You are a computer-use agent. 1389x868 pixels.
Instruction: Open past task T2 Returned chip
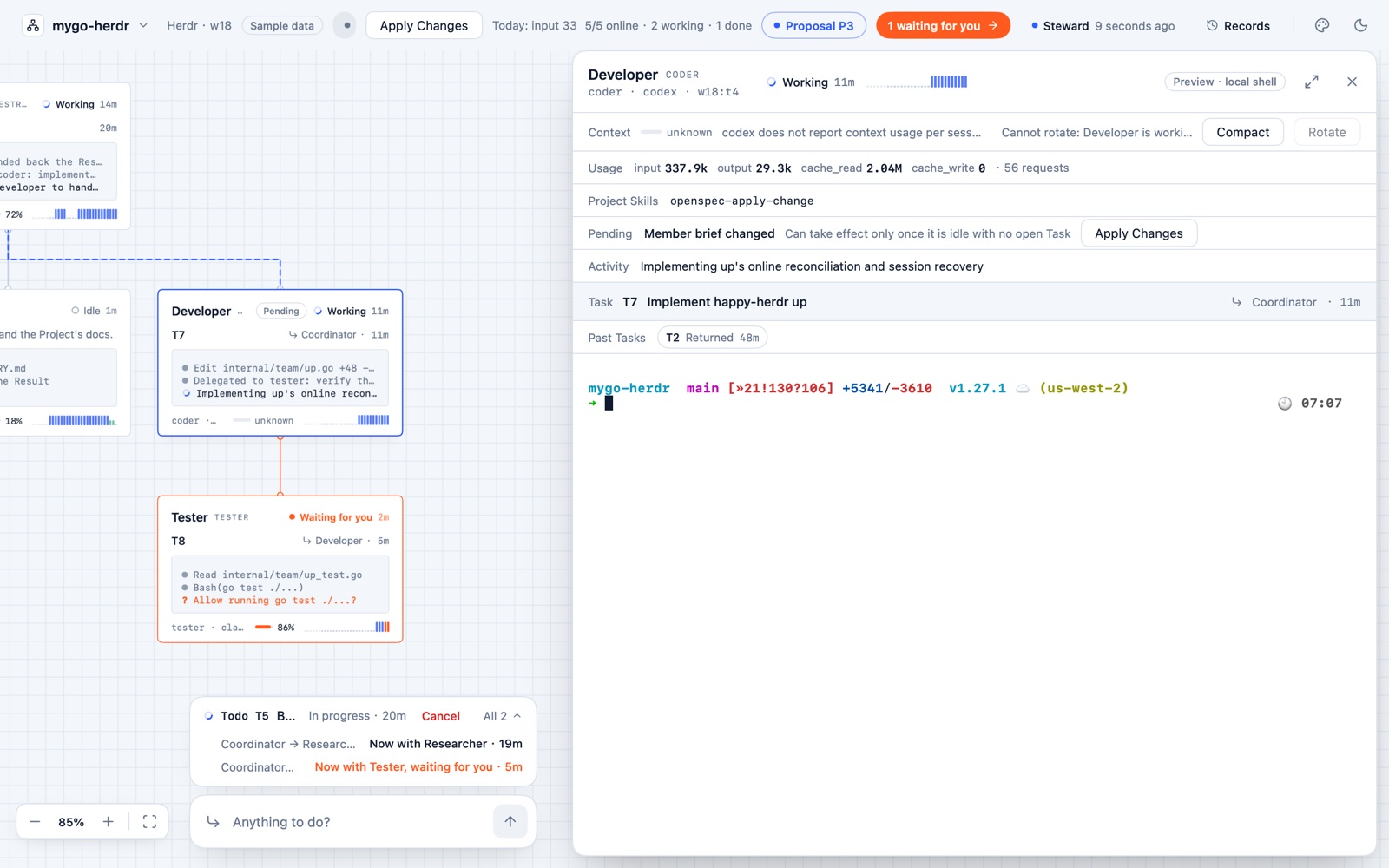pos(712,338)
